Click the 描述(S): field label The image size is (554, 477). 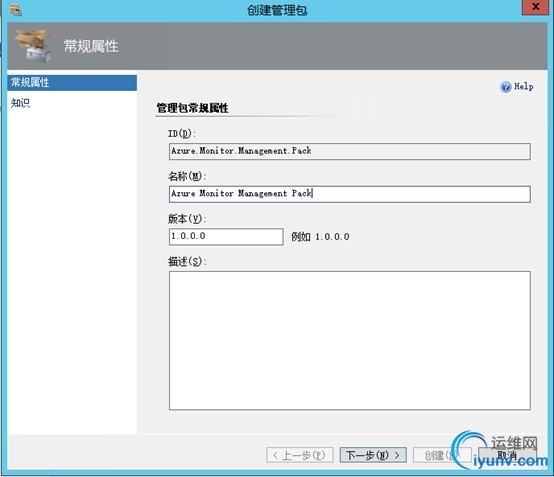coord(187,261)
